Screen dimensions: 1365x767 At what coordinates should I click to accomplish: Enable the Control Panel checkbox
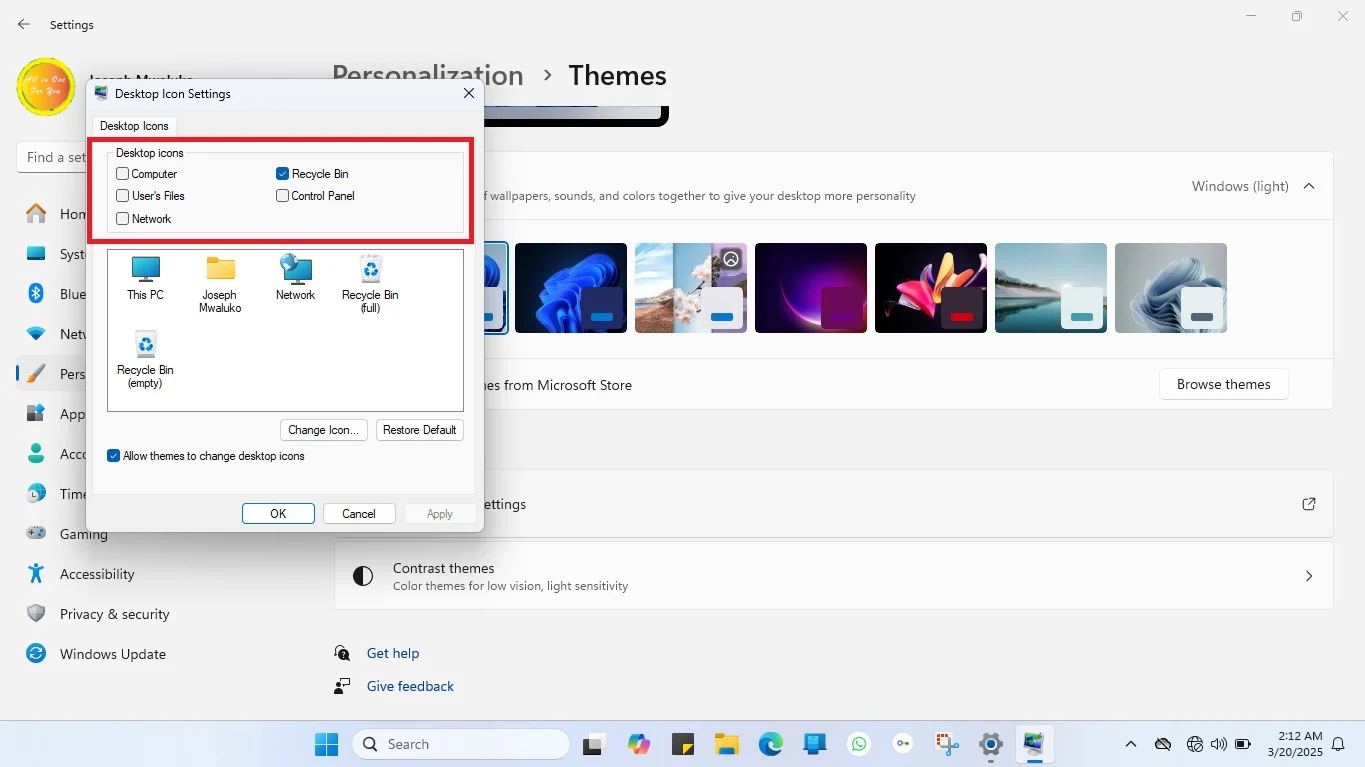(x=283, y=196)
